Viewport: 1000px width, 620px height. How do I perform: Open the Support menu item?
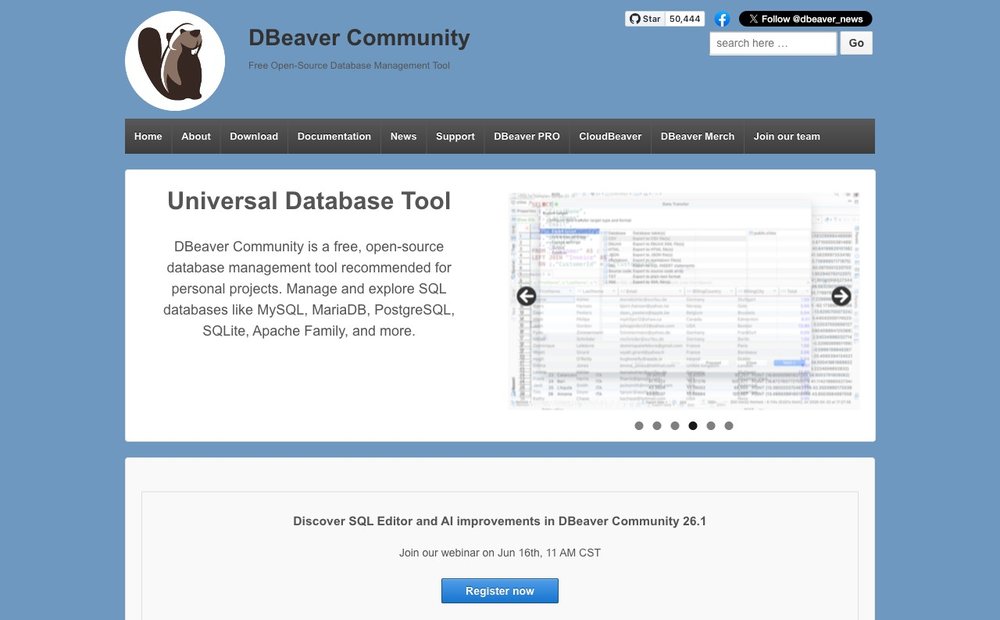[455, 137]
